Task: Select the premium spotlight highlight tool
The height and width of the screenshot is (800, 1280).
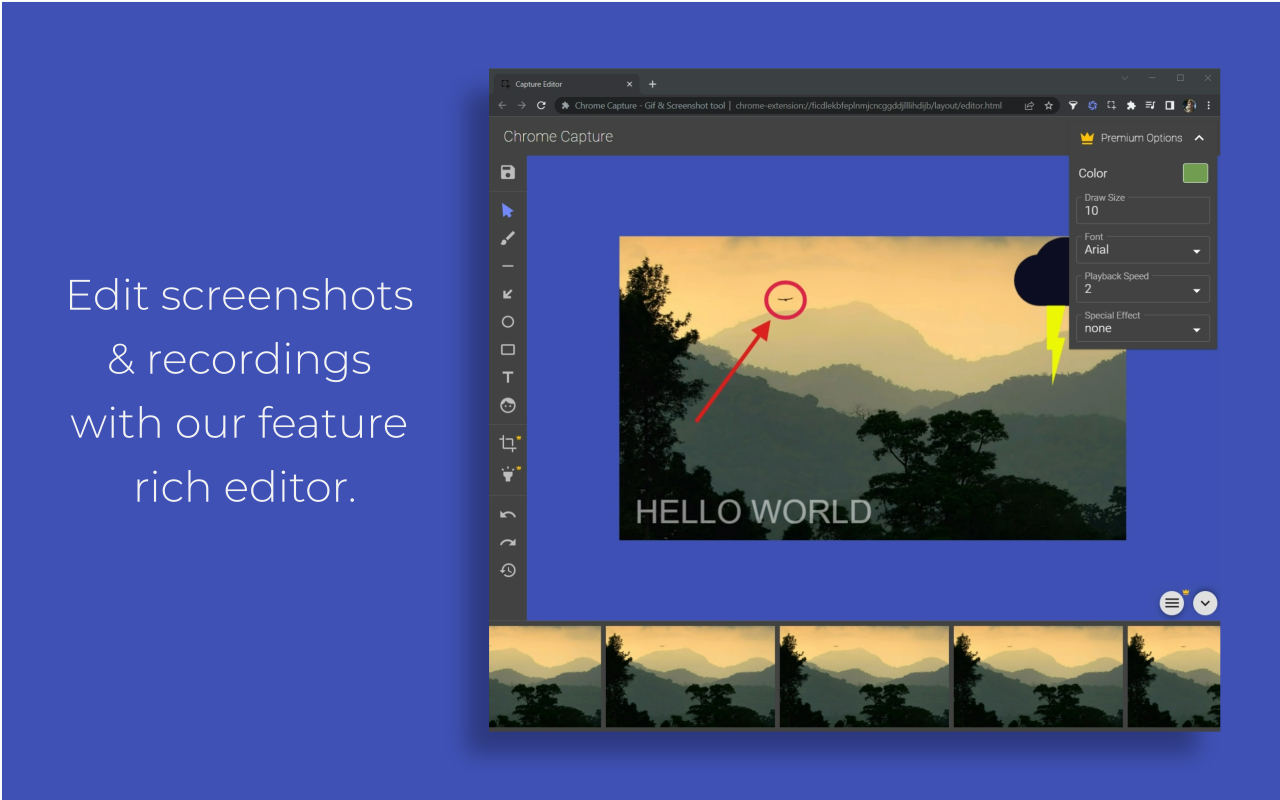Action: [x=509, y=475]
